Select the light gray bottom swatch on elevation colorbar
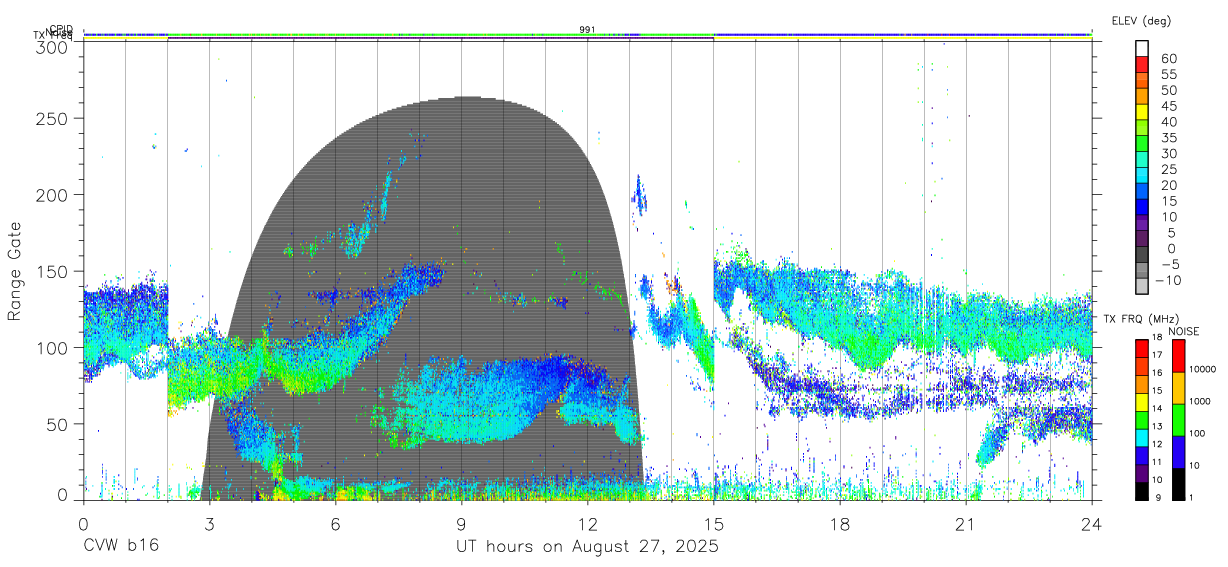This screenshot has height=567, width=1228. coord(1143,288)
